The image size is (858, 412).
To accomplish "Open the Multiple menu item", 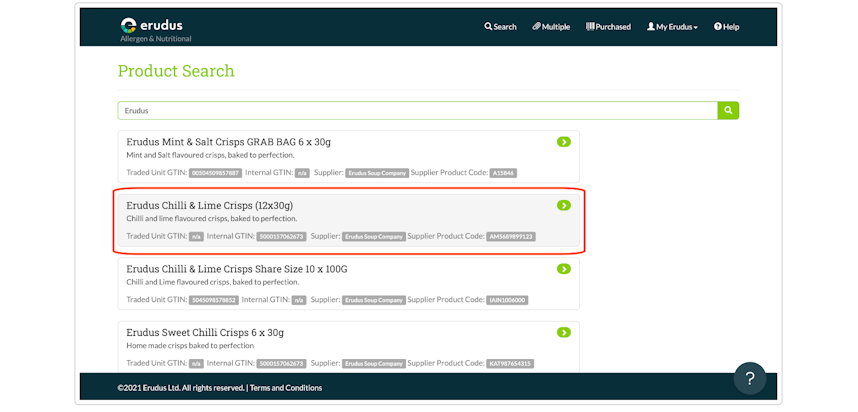I will coord(551,27).
